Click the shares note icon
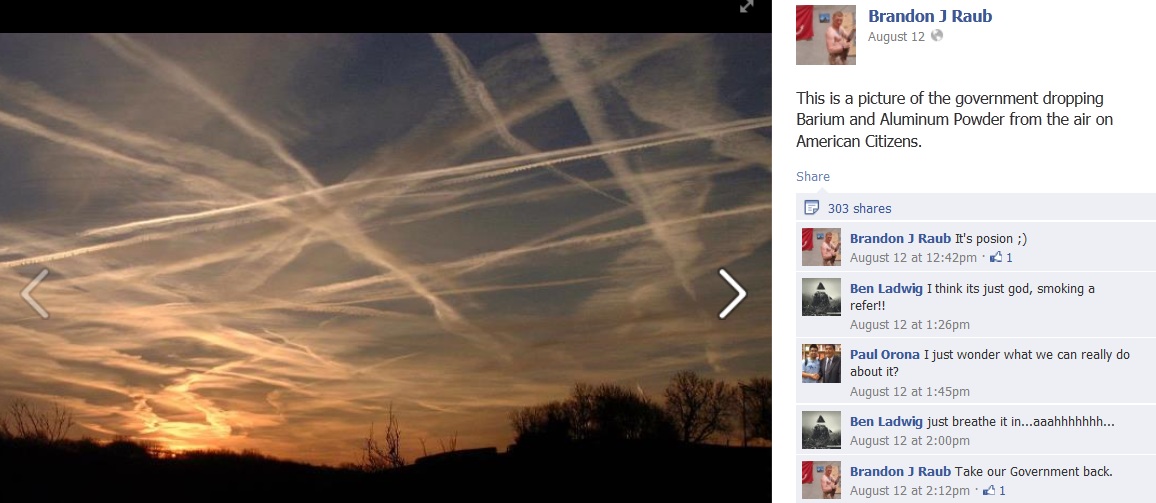Image resolution: width=1156 pixels, height=503 pixels. (x=812, y=207)
